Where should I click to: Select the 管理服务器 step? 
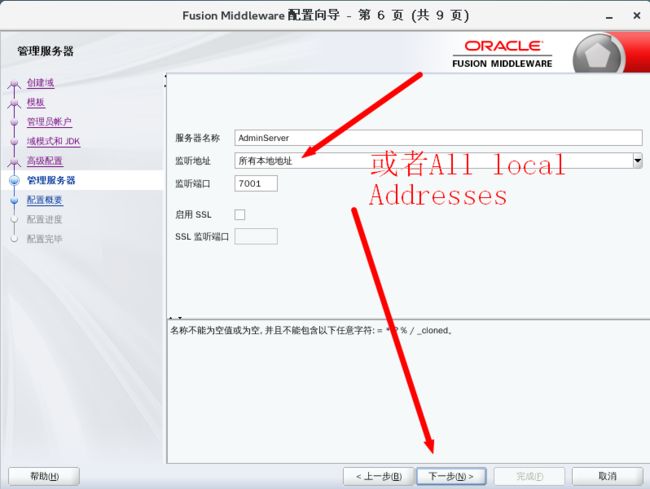(51, 180)
